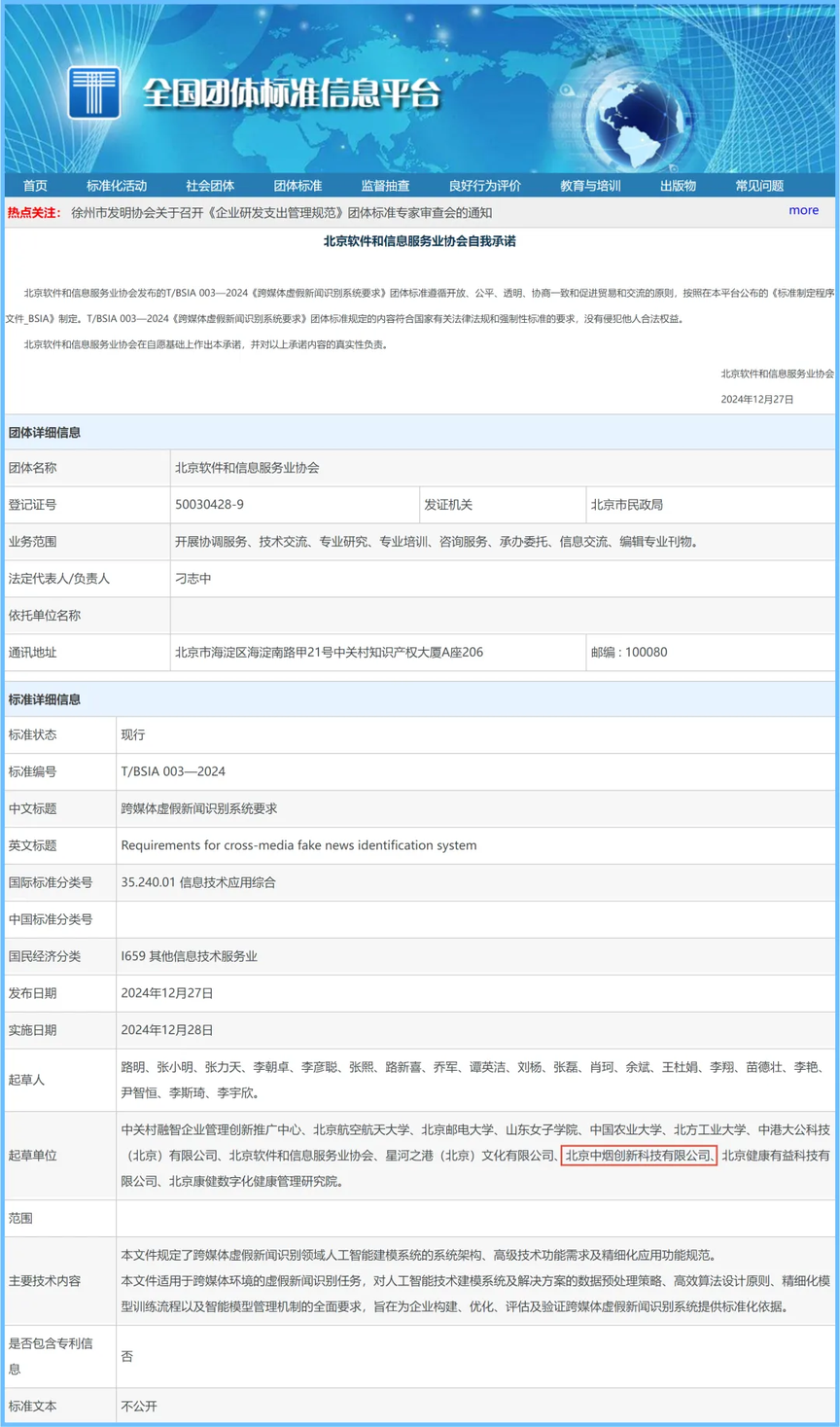Image resolution: width=840 pixels, height=1427 pixels.
Task: Click the blue T platform logo icon
Action: [x=94, y=92]
